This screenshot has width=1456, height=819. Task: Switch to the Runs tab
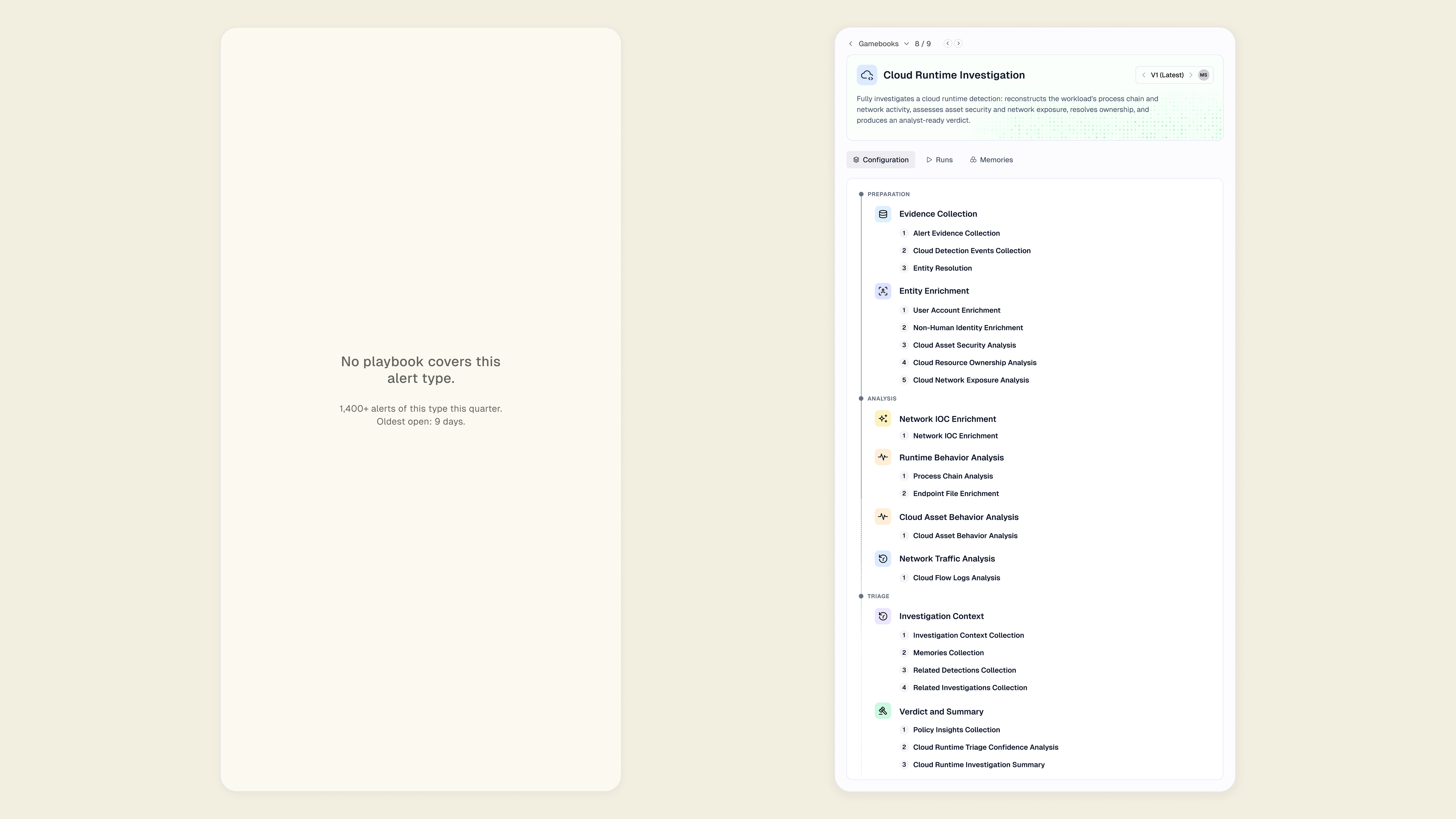point(939,160)
